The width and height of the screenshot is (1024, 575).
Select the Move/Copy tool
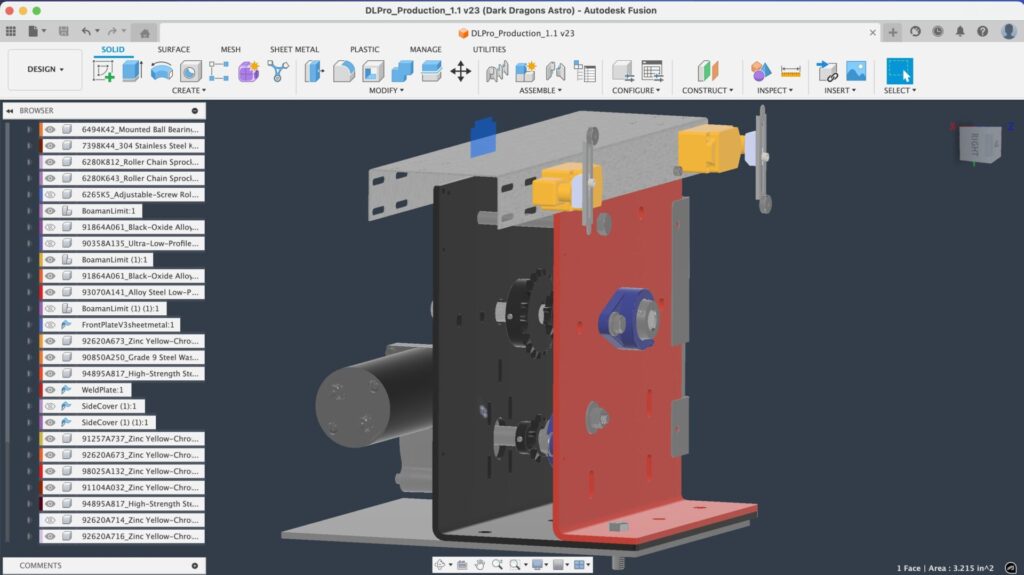tap(460, 71)
